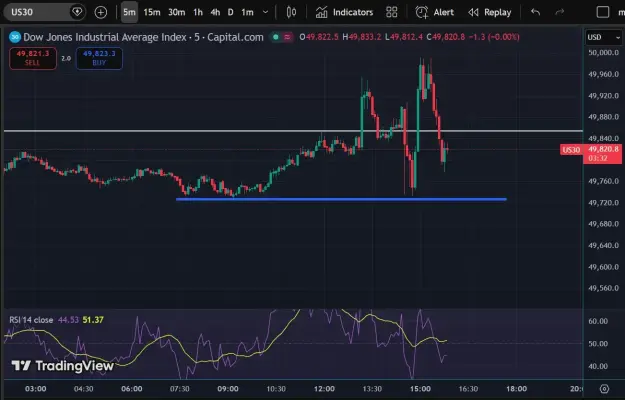Click the pink data mode icon
625x400 pixels.
point(287,37)
